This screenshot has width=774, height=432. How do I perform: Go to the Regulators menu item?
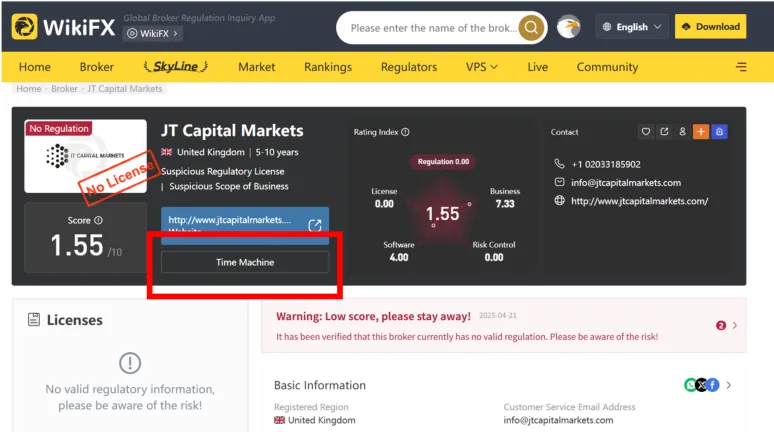(409, 67)
